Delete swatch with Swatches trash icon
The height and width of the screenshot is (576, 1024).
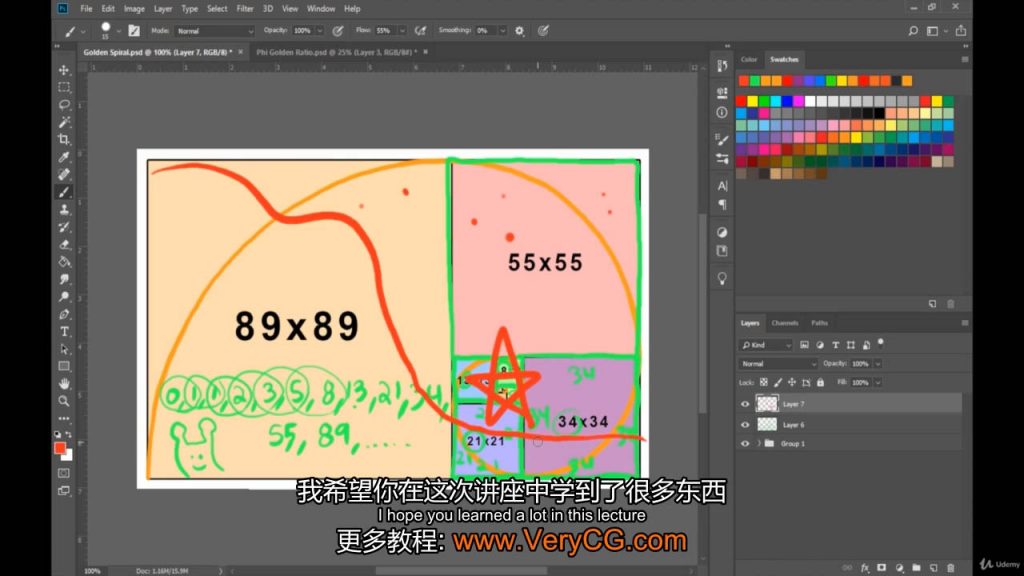[x=951, y=304]
